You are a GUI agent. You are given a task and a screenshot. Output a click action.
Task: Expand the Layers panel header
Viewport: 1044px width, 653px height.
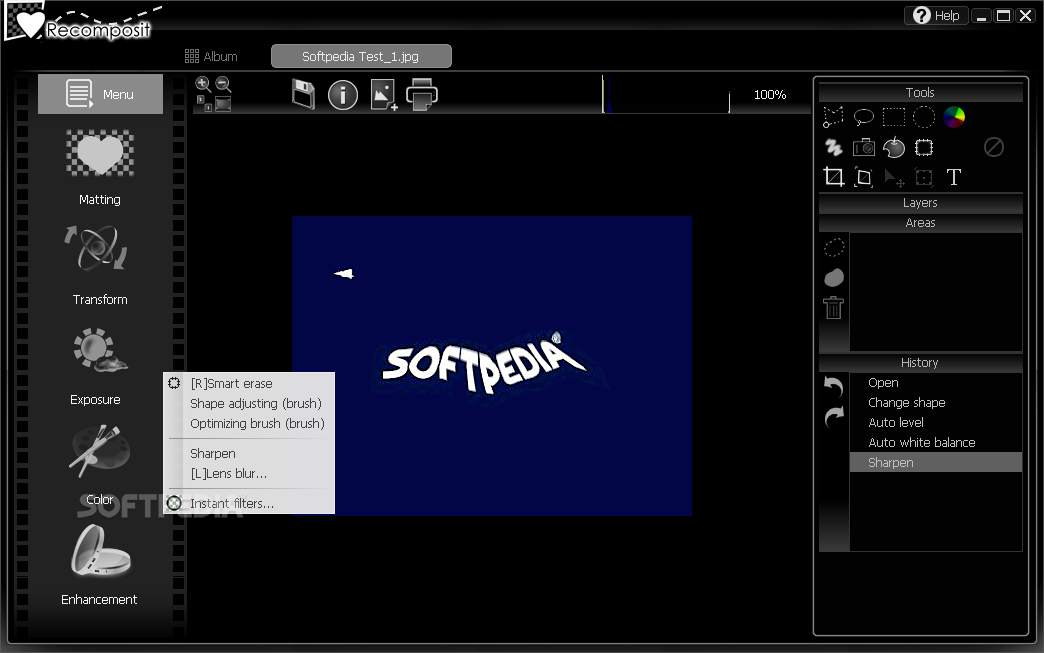click(920, 202)
